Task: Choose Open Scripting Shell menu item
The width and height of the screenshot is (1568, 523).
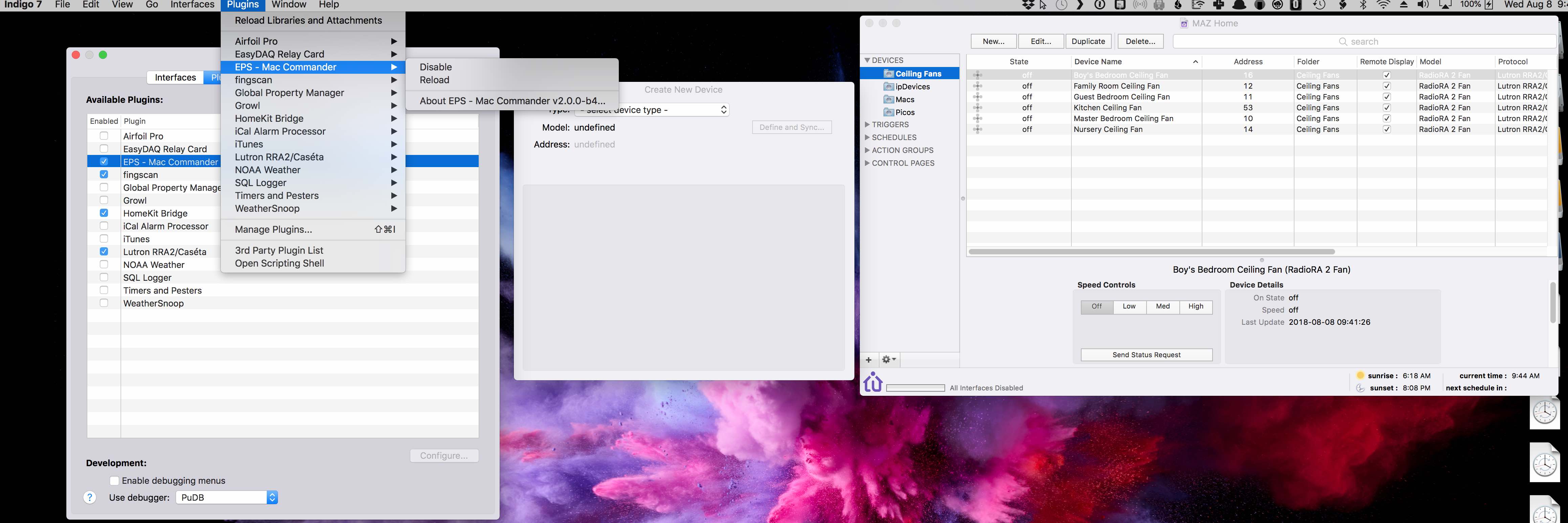Action: click(313, 263)
